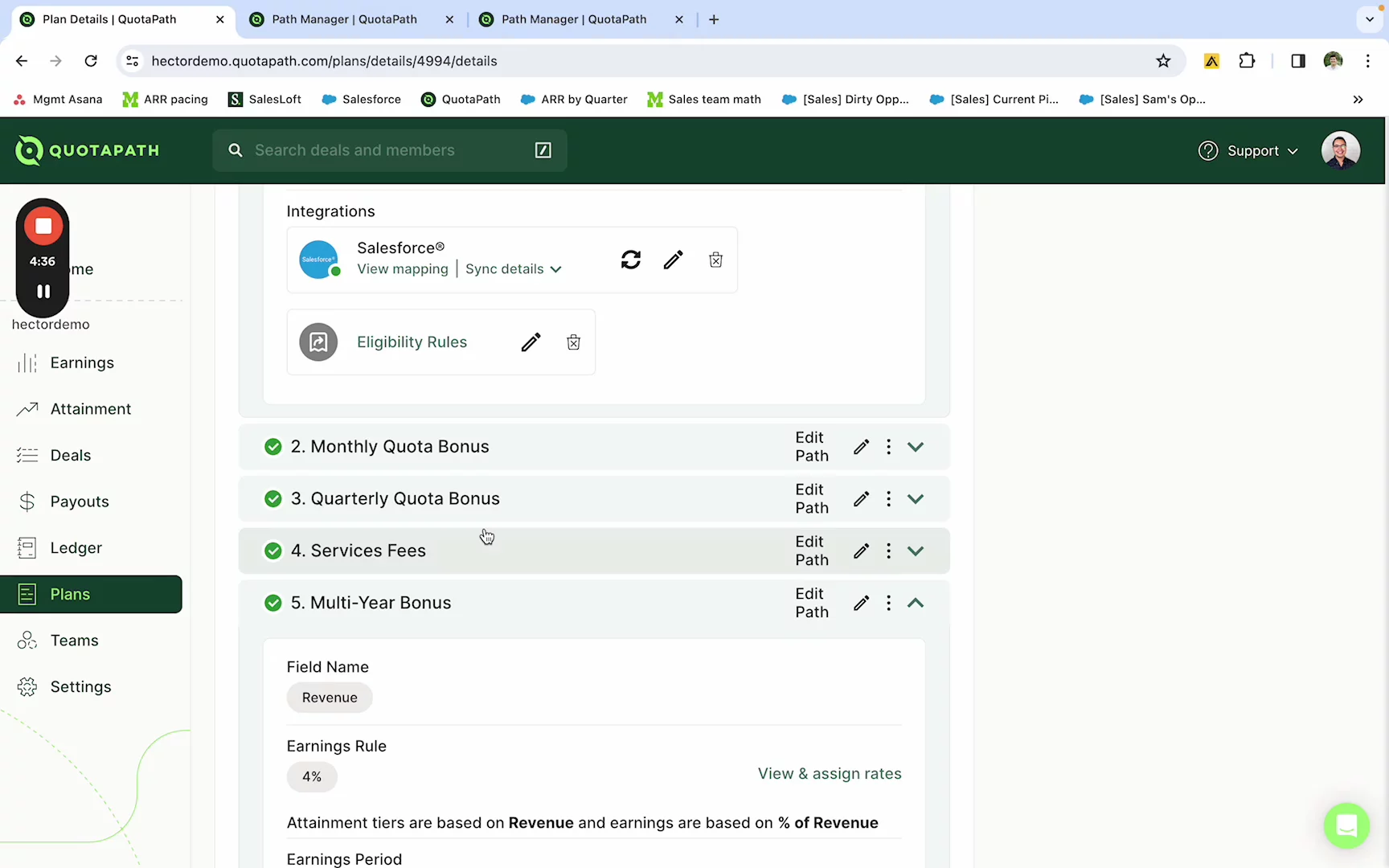The image size is (1389, 868).
Task: Open three-dot menu for Services Fees
Action: (888, 551)
